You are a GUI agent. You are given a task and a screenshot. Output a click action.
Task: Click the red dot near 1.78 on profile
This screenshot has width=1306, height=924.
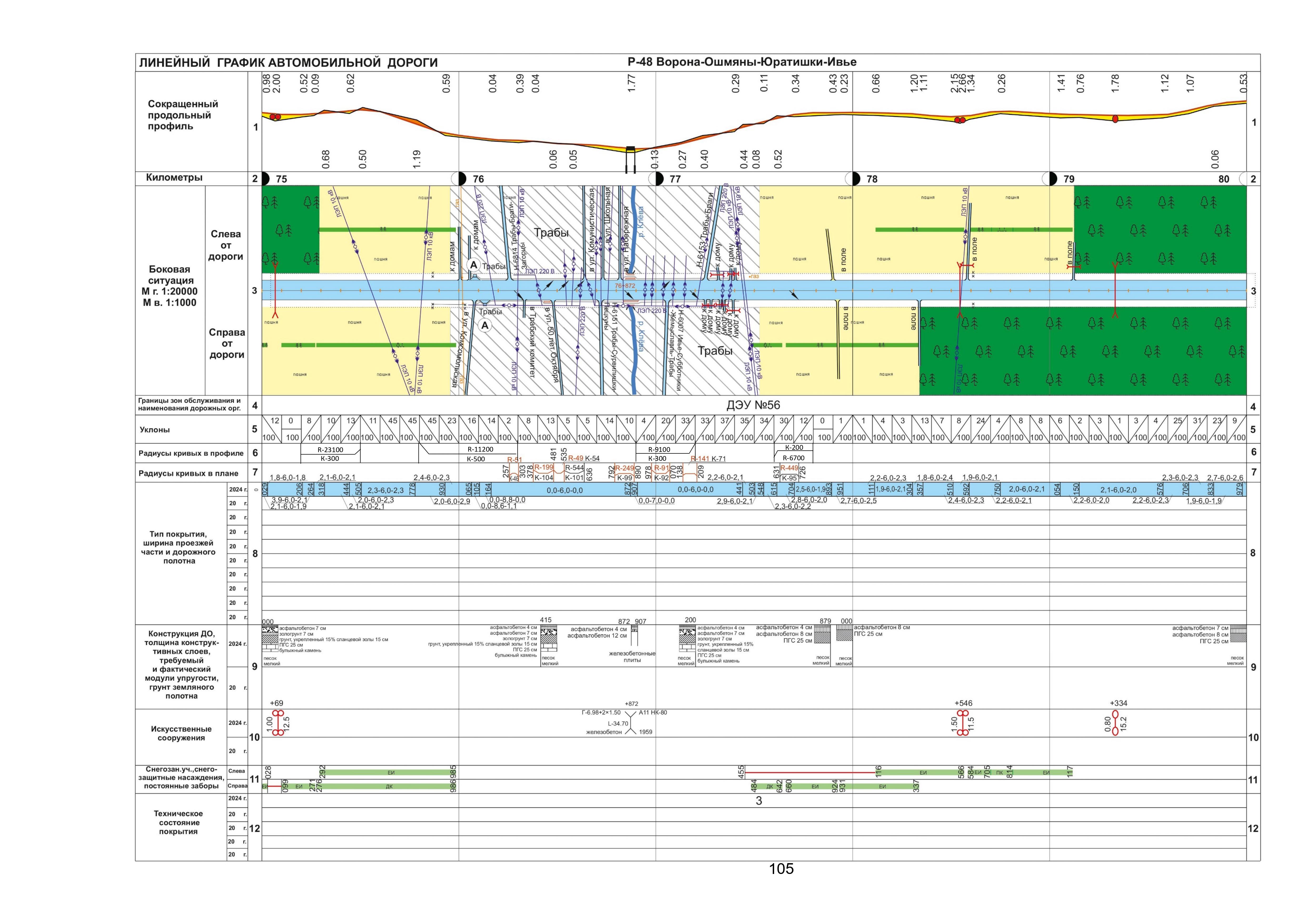1115,119
